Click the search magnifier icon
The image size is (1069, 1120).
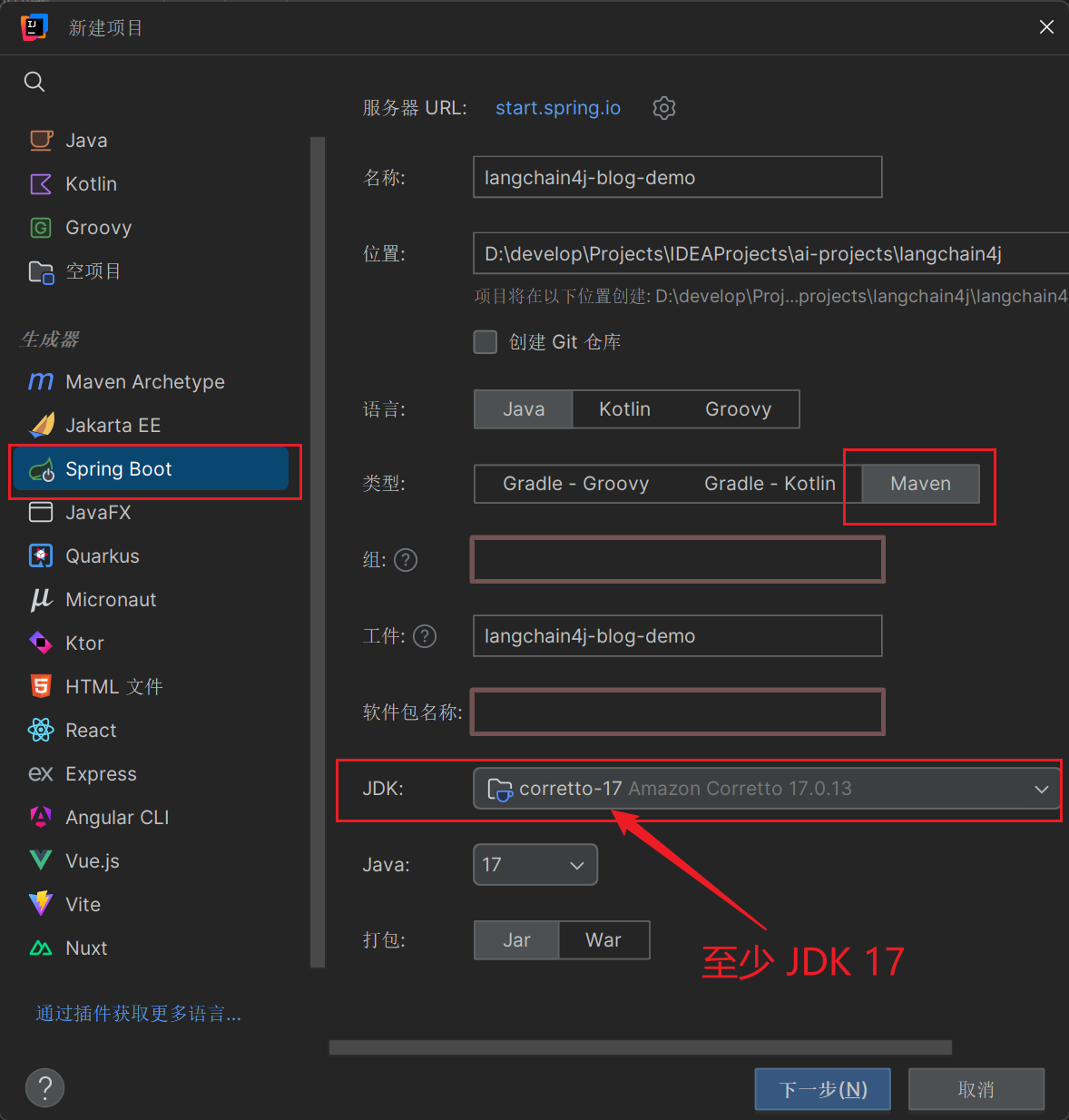(x=34, y=82)
